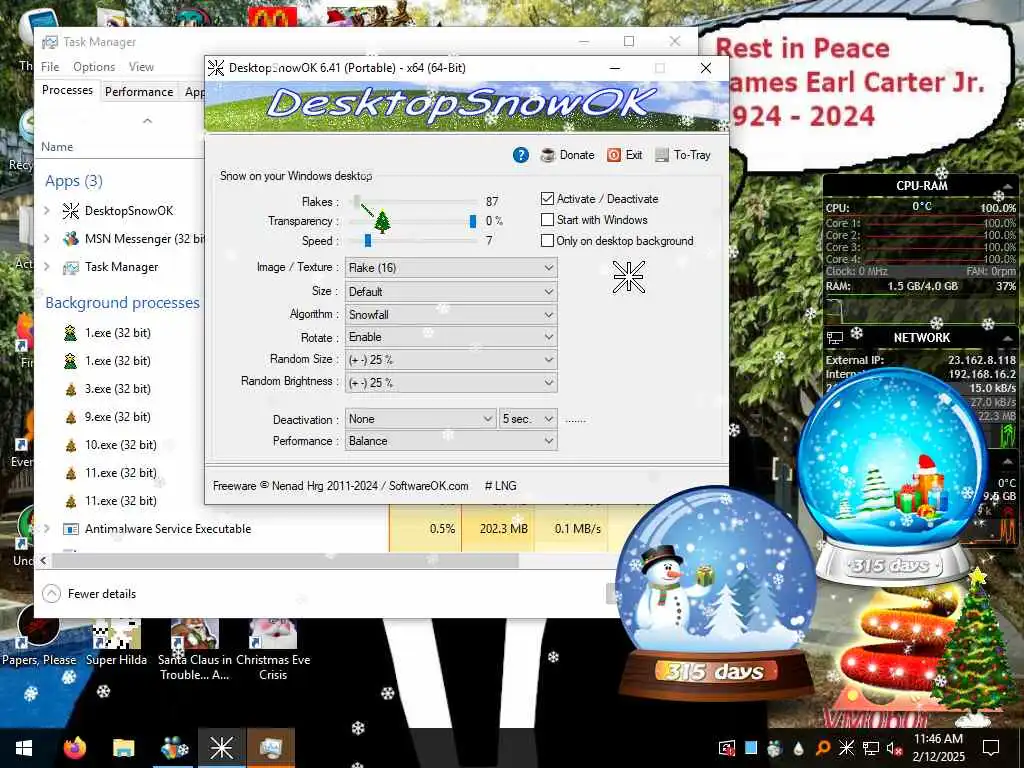Click the snowflake preview image in DesktopSnowOK
The height and width of the screenshot is (768, 1024).
click(x=629, y=277)
